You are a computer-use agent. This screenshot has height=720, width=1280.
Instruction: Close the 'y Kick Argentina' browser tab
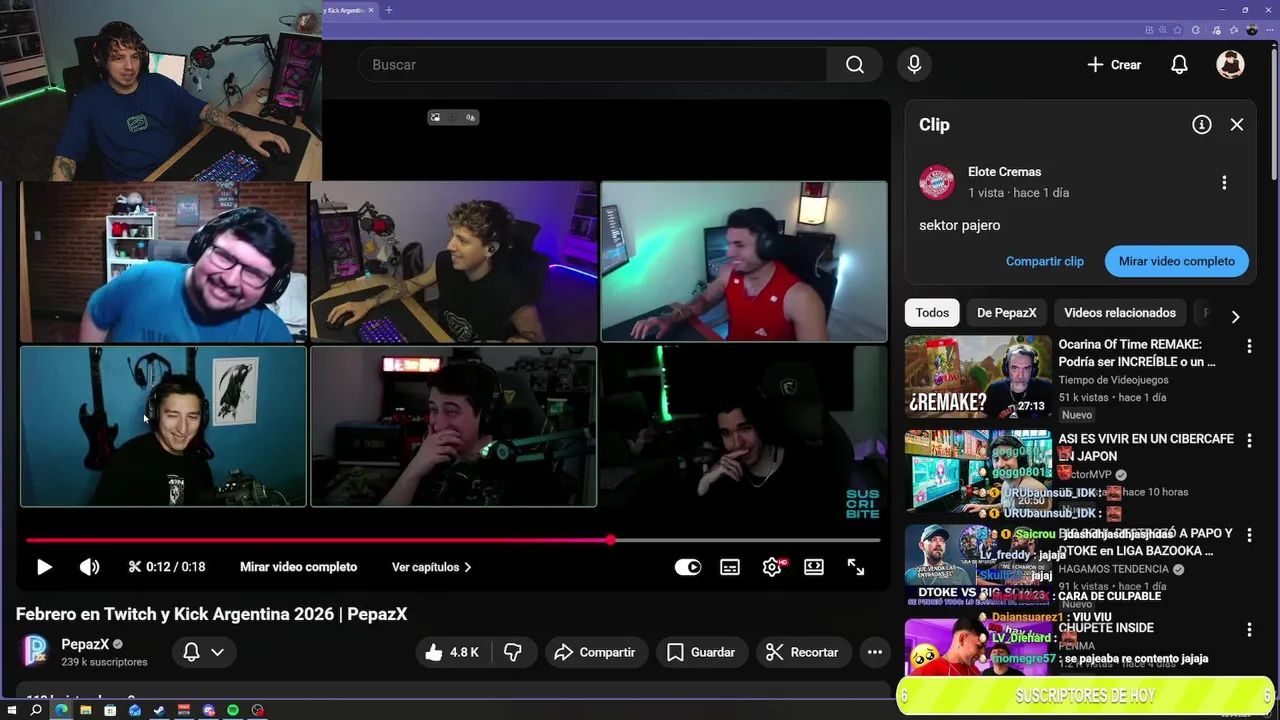371,10
